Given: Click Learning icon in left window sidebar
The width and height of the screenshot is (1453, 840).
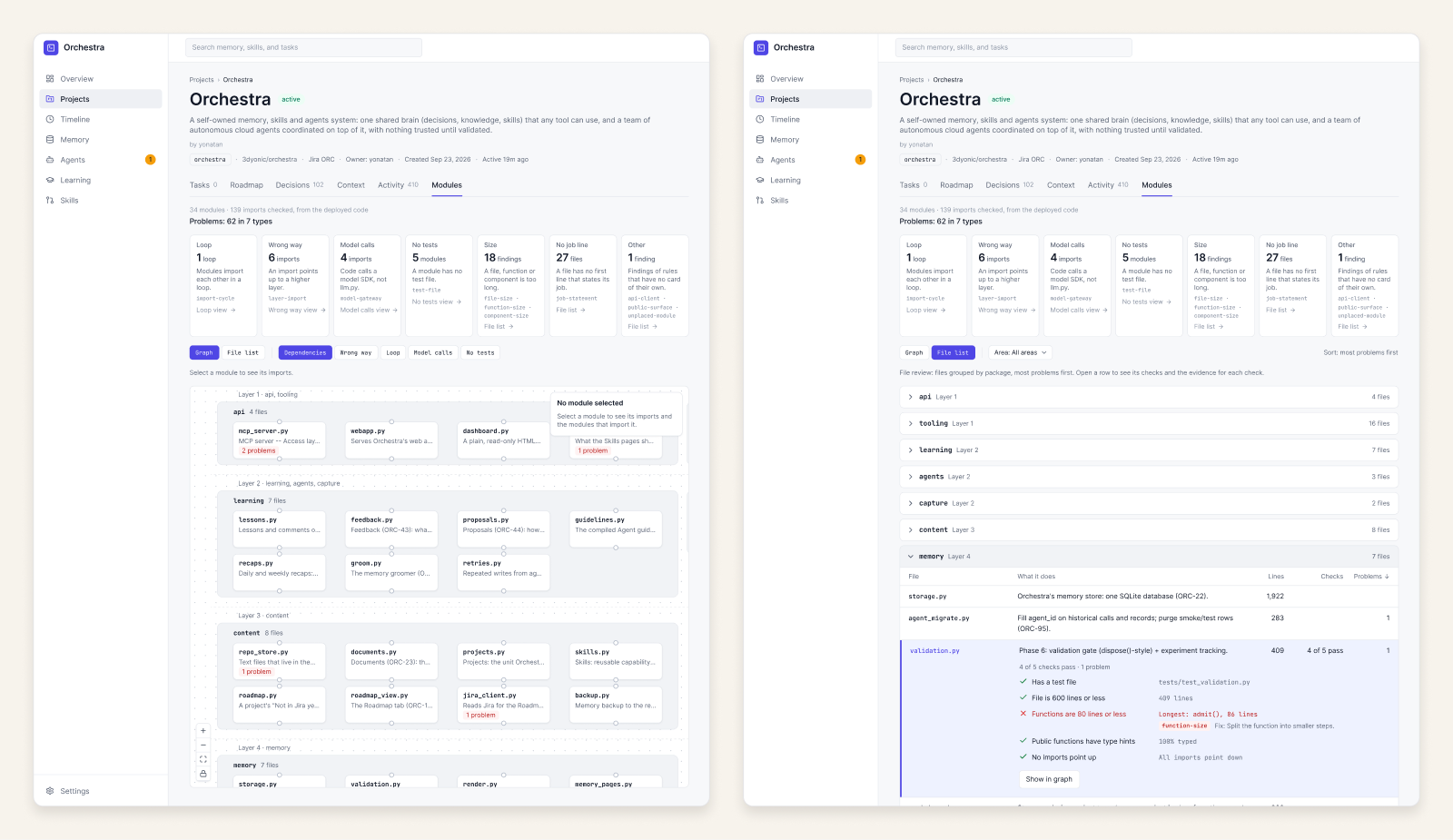Looking at the screenshot, I should pos(50,180).
